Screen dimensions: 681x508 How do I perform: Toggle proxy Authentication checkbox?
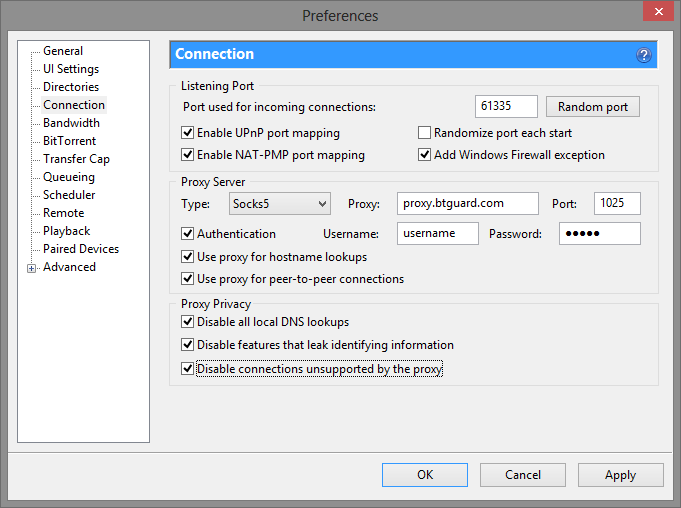click(x=187, y=234)
